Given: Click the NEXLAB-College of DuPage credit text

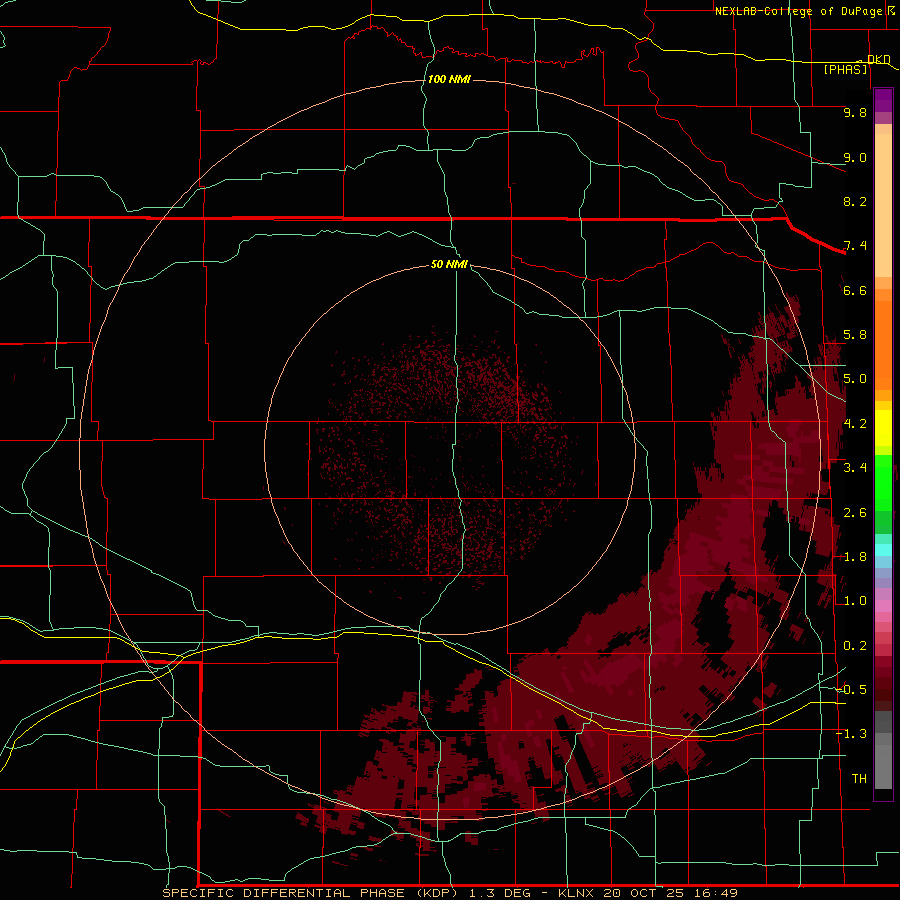Looking at the screenshot, I should (x=798, y=11).
